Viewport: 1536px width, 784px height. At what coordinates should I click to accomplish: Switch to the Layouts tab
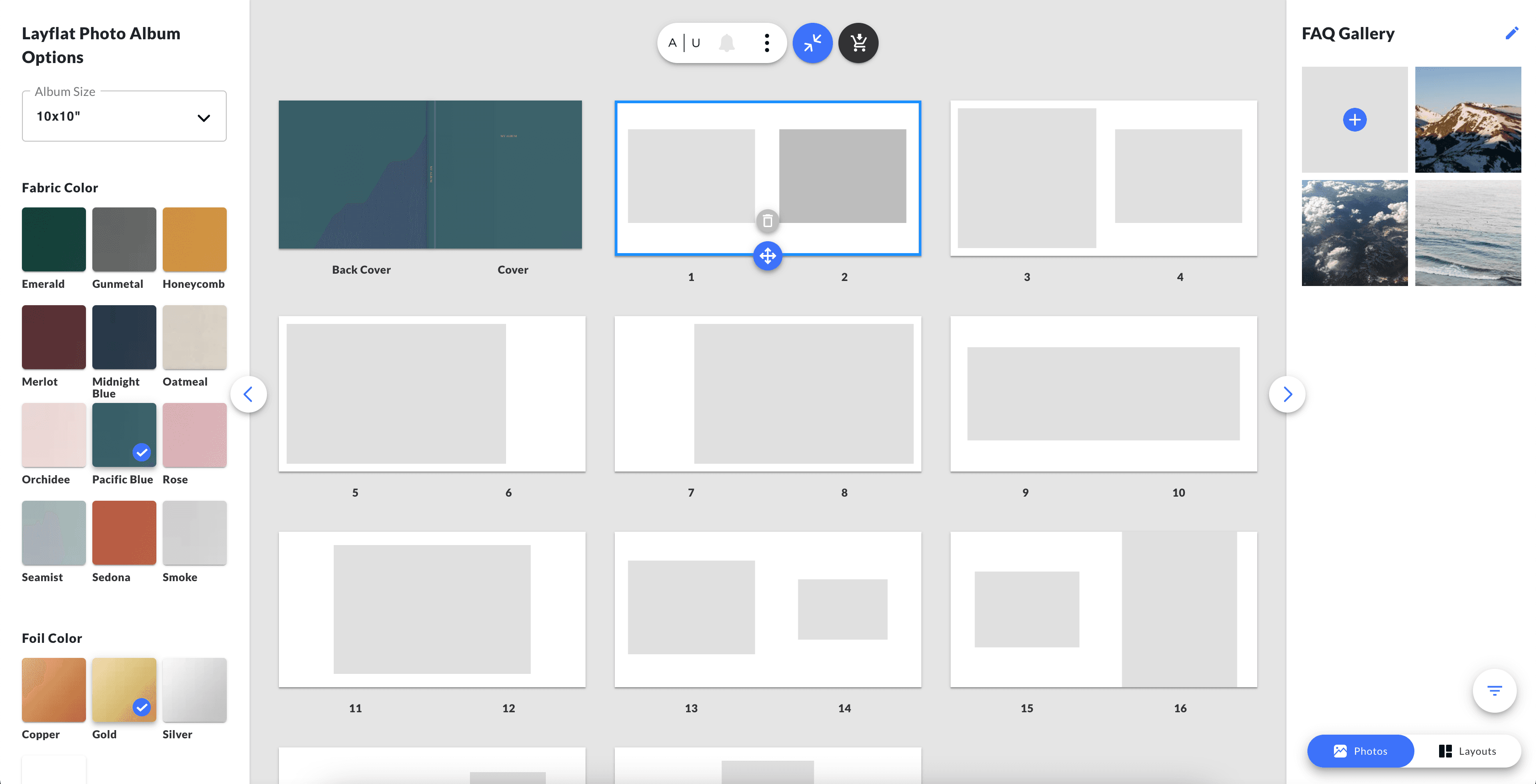[x=1467, y=751]
